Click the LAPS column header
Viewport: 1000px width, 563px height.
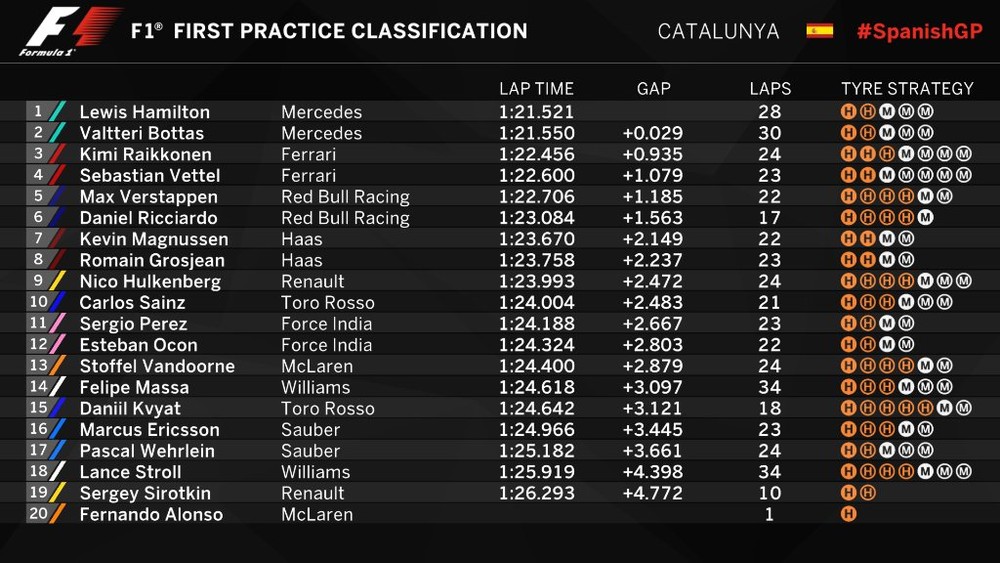point(770,89)
